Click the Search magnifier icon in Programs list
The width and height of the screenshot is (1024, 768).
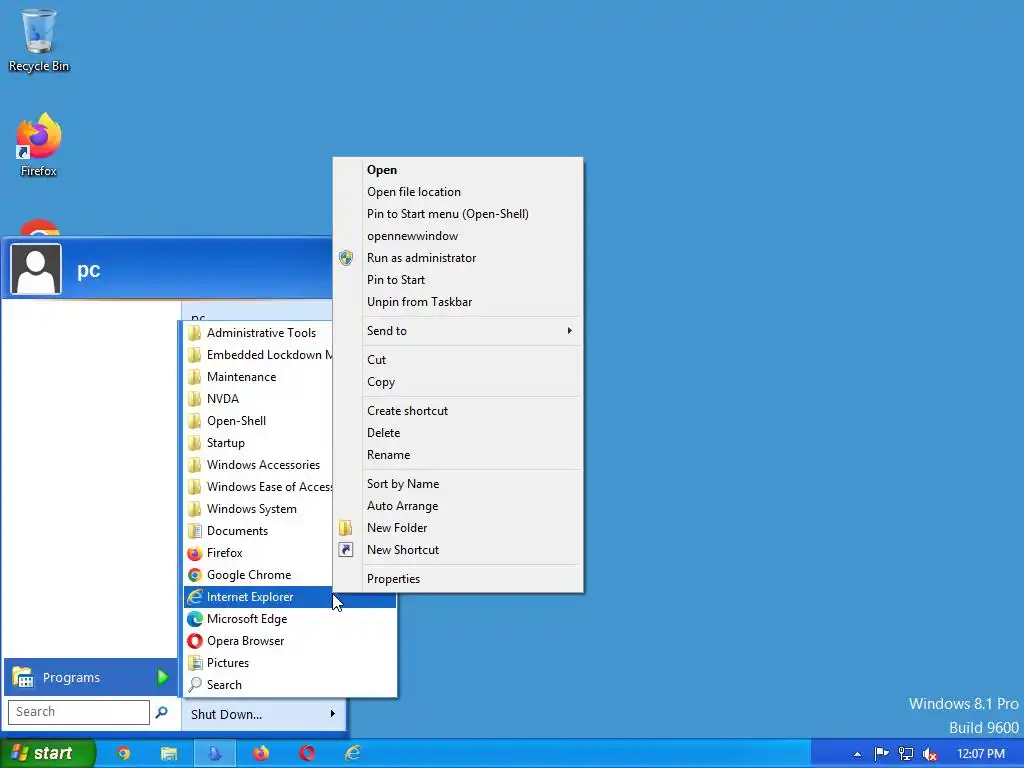click(x=195, y=685)
